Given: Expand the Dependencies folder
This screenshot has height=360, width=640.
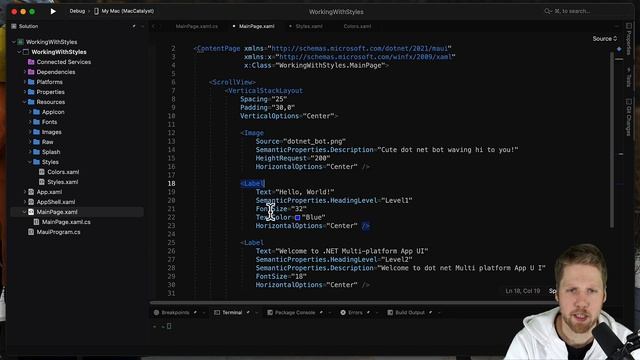Looking at the screenshot, I should [x=24, y=72].
